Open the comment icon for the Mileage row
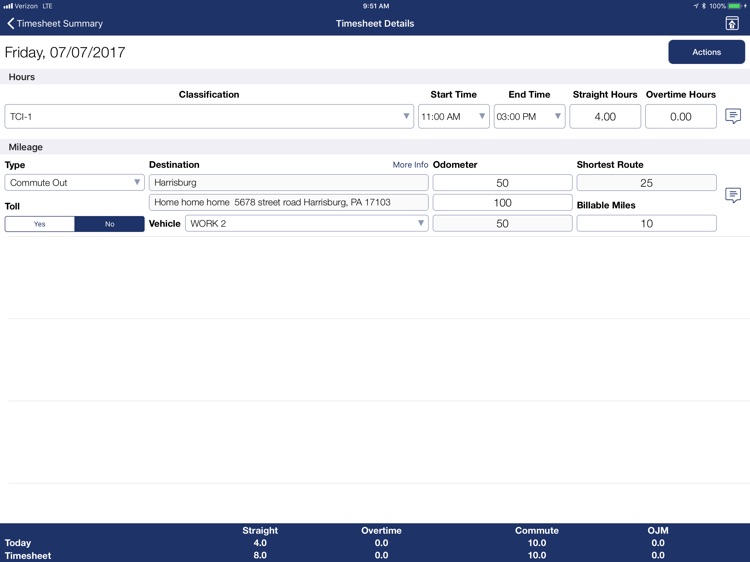This screenshot has height=562, width=750. click(x=733, y=195)
